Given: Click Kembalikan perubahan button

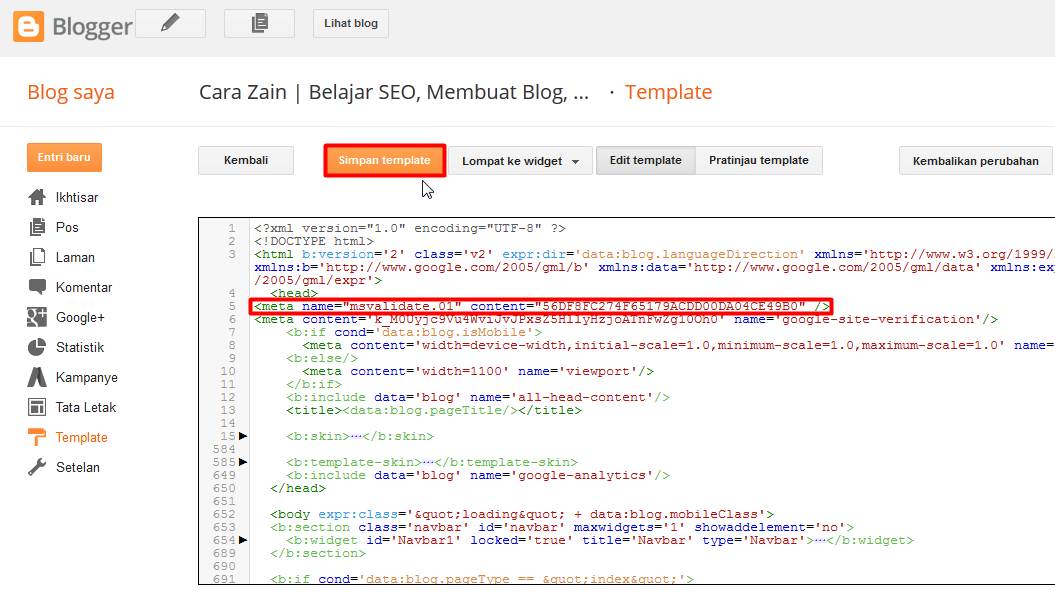Looking at the screenshot, I should [976, 161].
